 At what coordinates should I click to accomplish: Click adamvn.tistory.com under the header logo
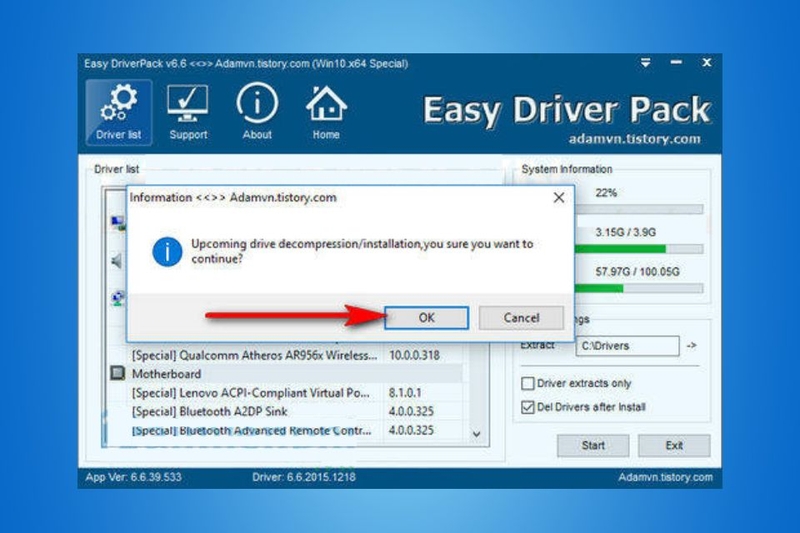pyautogui.click(x=635, y=139)
